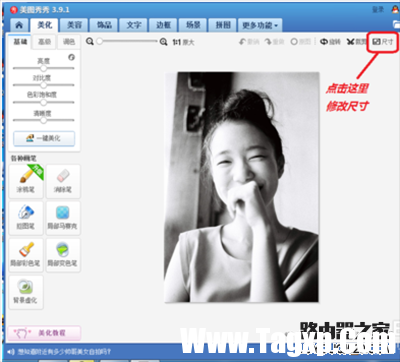Select the 局部彩色笔 color brush tool
This screenshot has width=400, height=362.
tap(26, 255)
